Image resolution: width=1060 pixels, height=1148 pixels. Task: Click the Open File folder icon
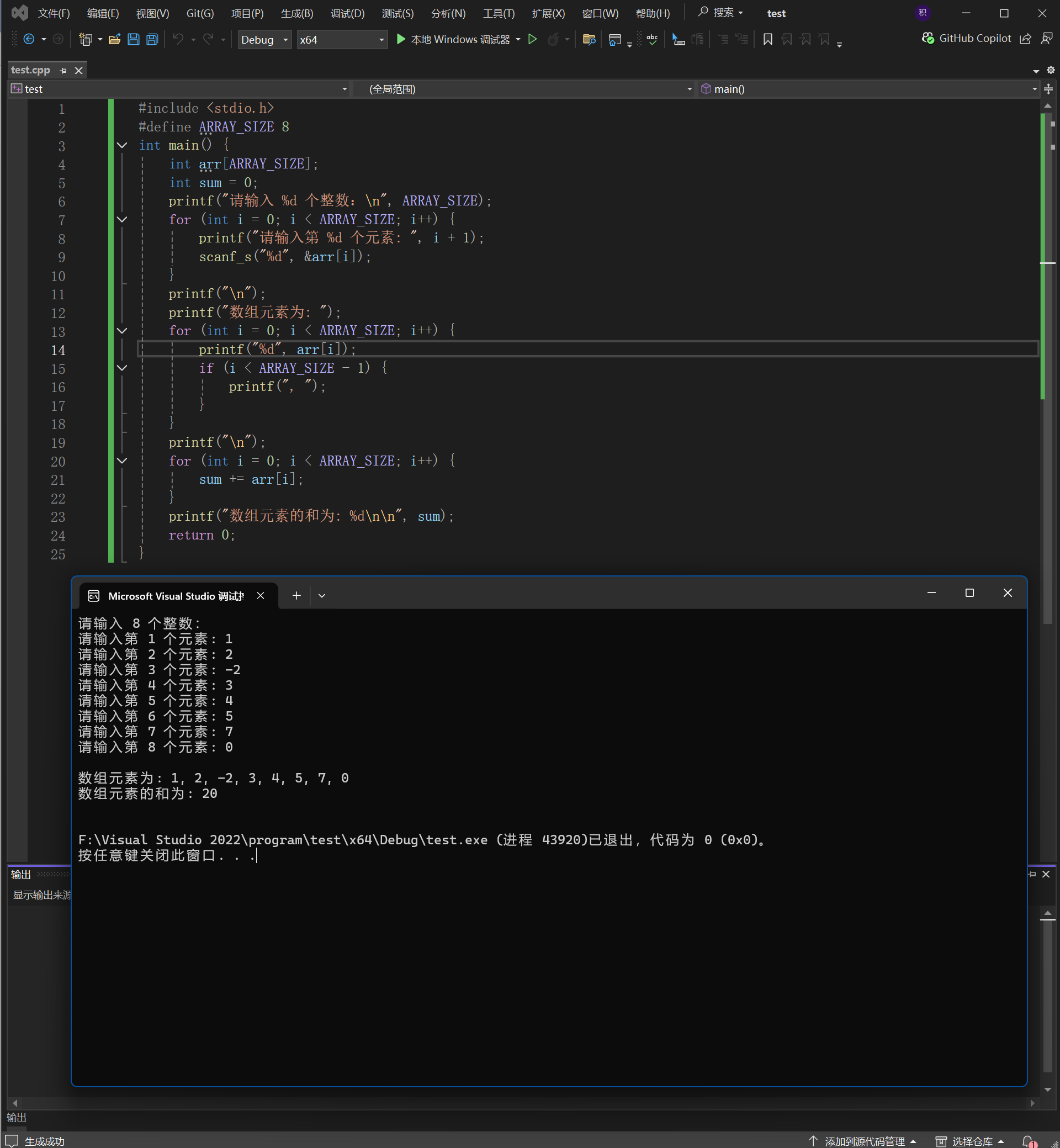point(115,40)
